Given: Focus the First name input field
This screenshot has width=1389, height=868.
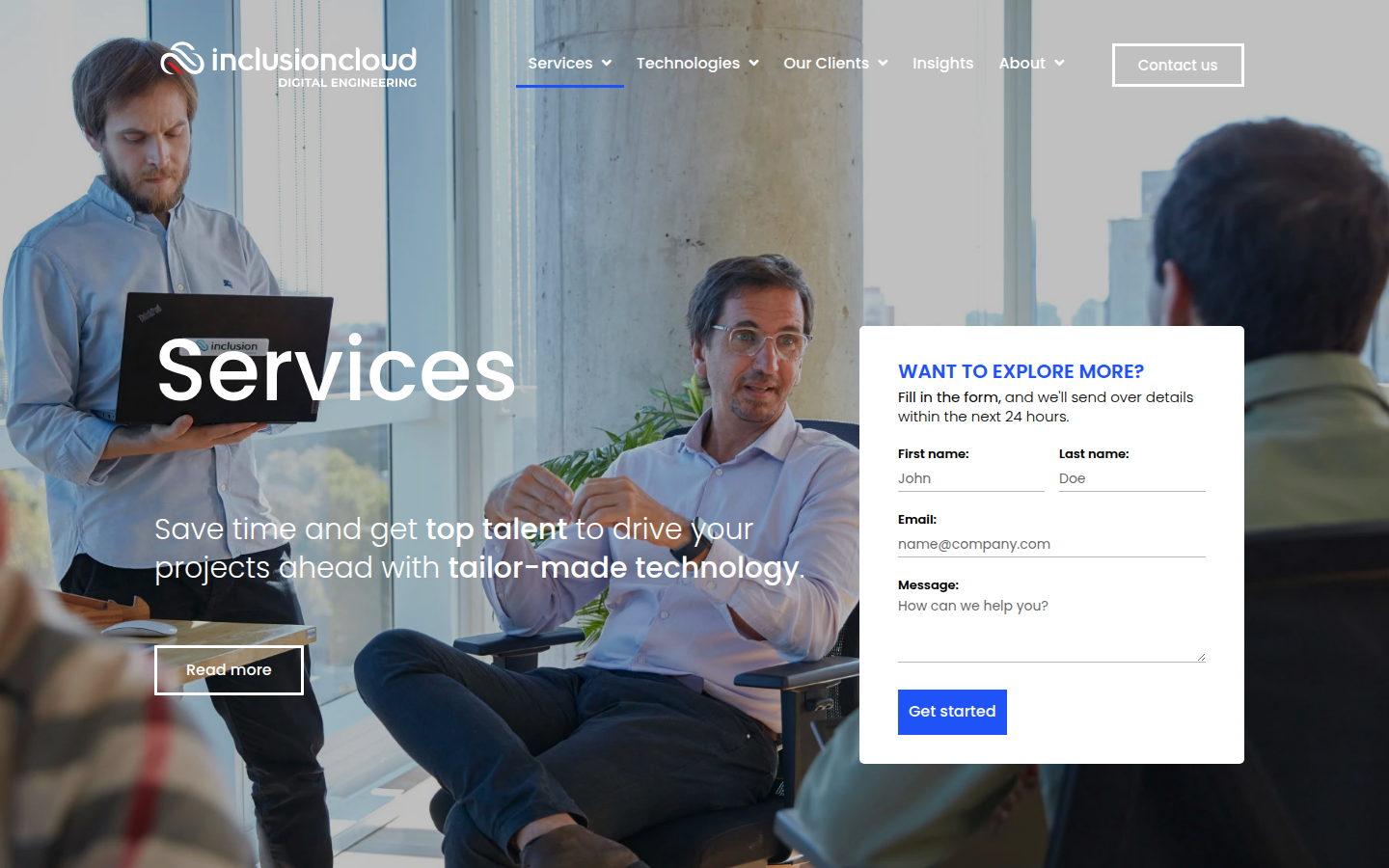Looking at the screenshot, I should pyautogui.click(x=970, y=478).
